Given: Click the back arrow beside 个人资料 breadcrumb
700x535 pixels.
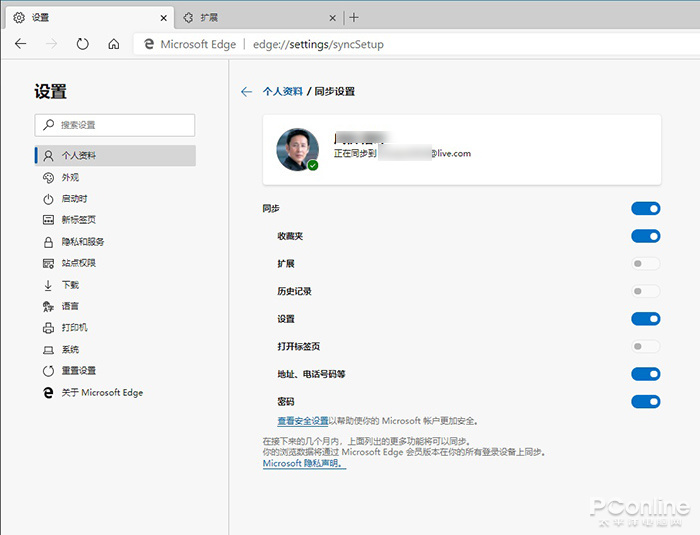Looking at the screenshot, I should [246, 92].
